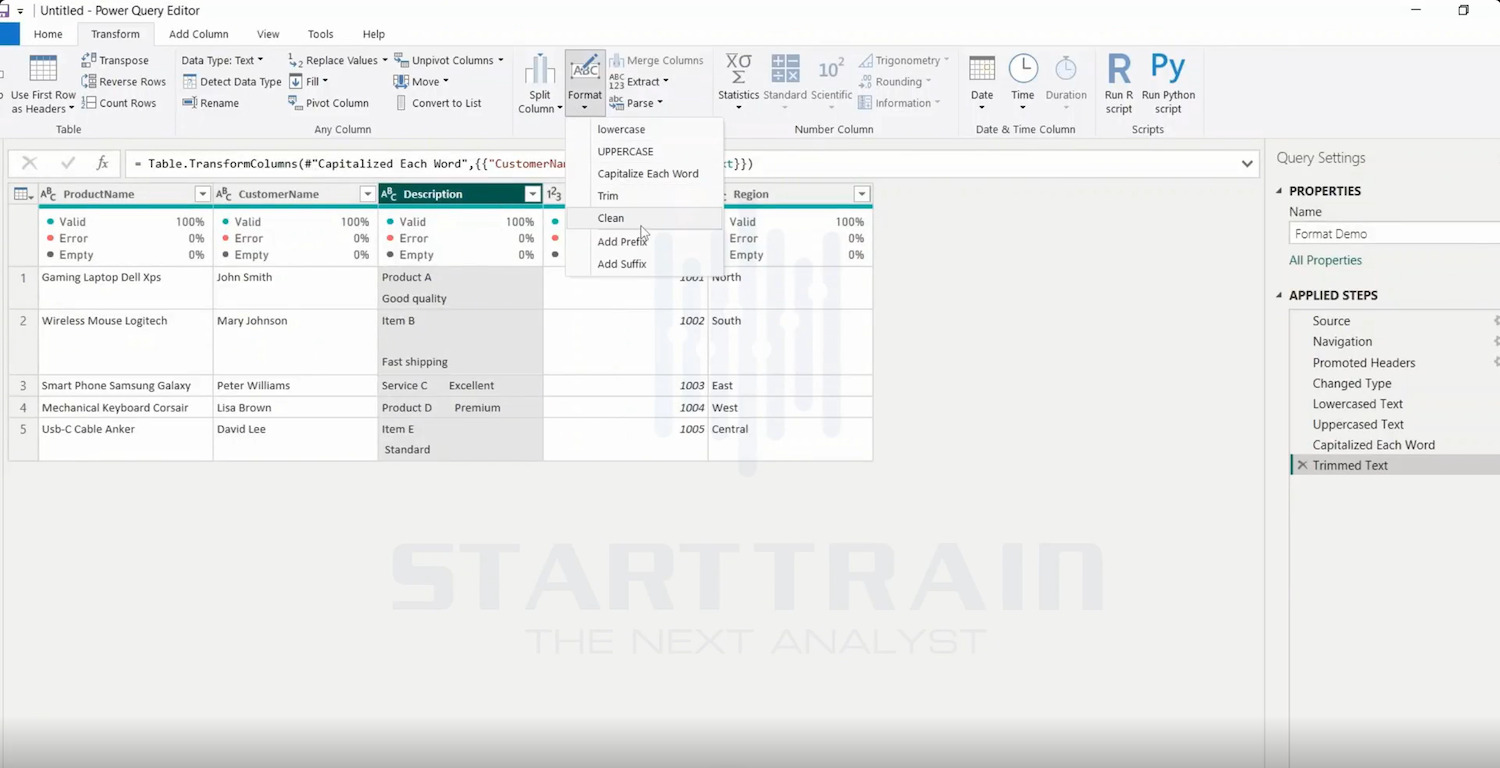Click the Statistics sigma icon
The image size is (1500, 768).
point(738,68)
